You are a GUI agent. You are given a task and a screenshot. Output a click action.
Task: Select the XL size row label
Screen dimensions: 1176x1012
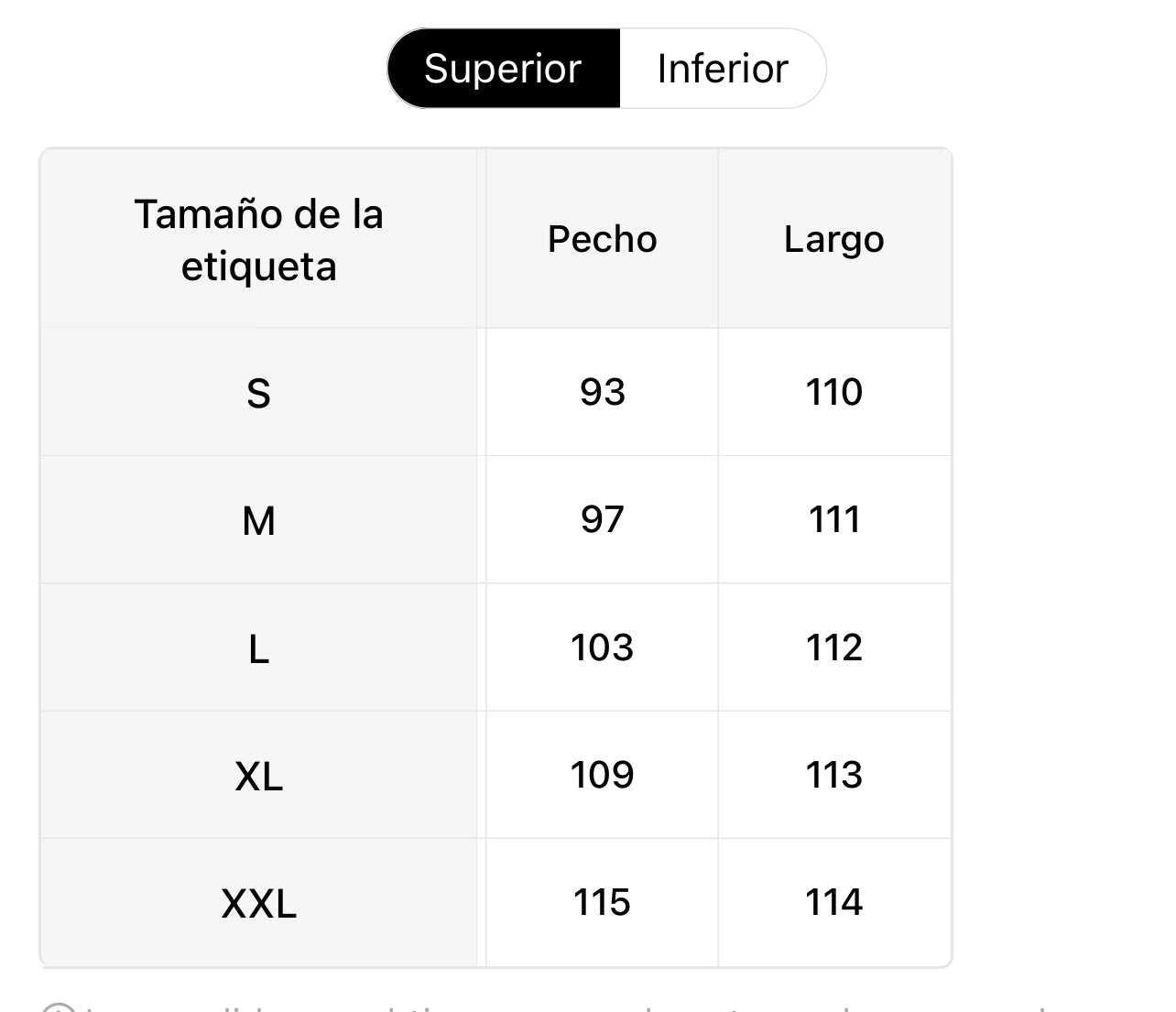point(259,776)
